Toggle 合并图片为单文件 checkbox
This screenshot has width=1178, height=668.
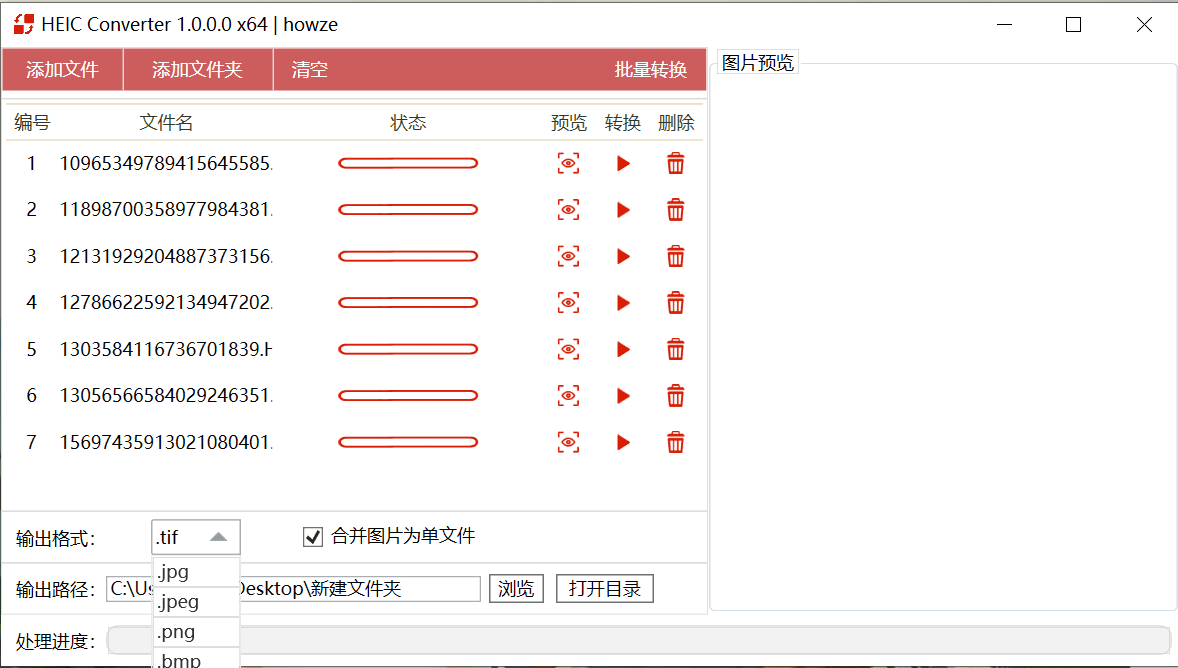point(313,537)
